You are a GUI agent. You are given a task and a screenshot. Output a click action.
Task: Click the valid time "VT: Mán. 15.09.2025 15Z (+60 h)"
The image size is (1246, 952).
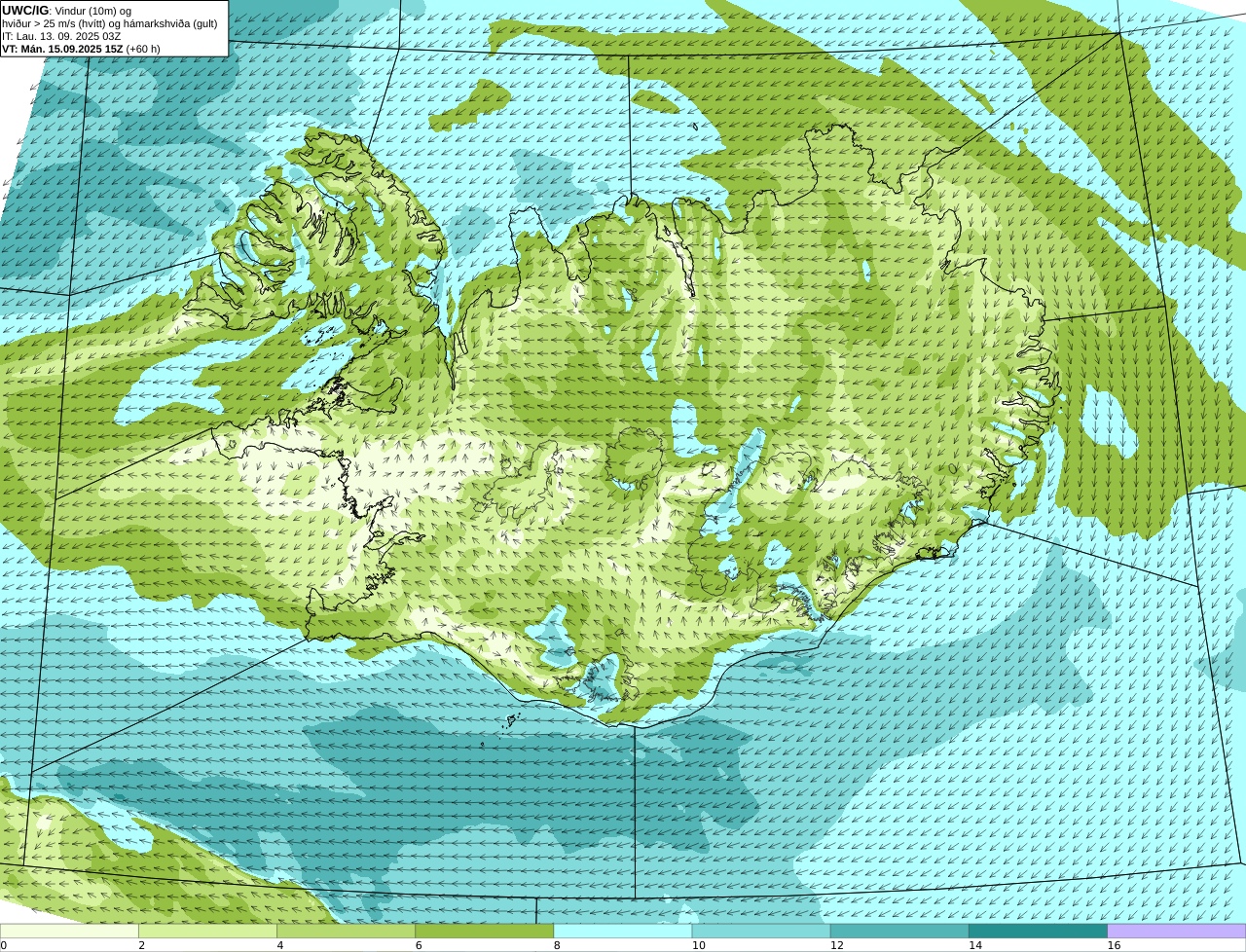click(81, 48)
